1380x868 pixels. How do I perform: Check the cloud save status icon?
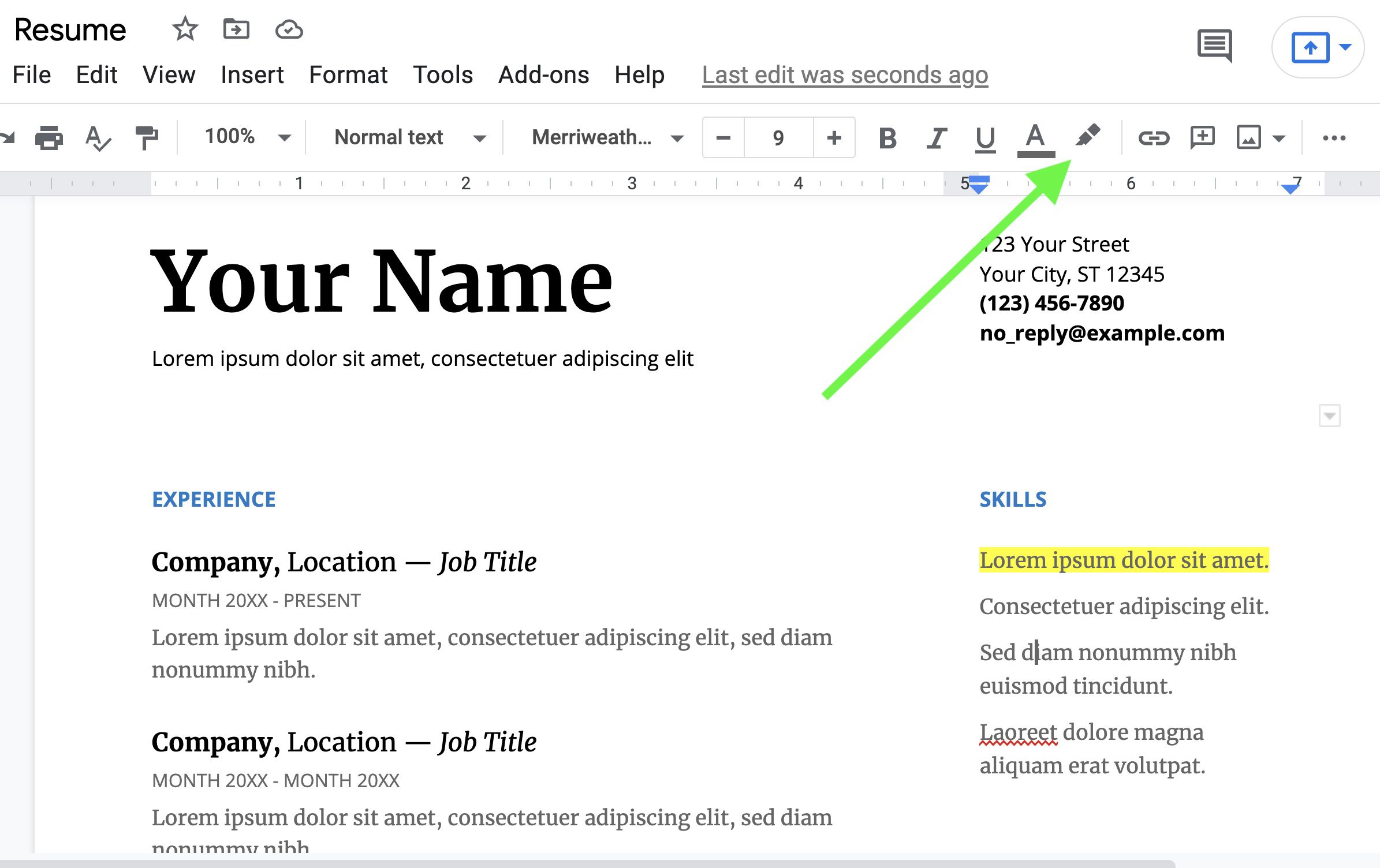pos(289,29)
